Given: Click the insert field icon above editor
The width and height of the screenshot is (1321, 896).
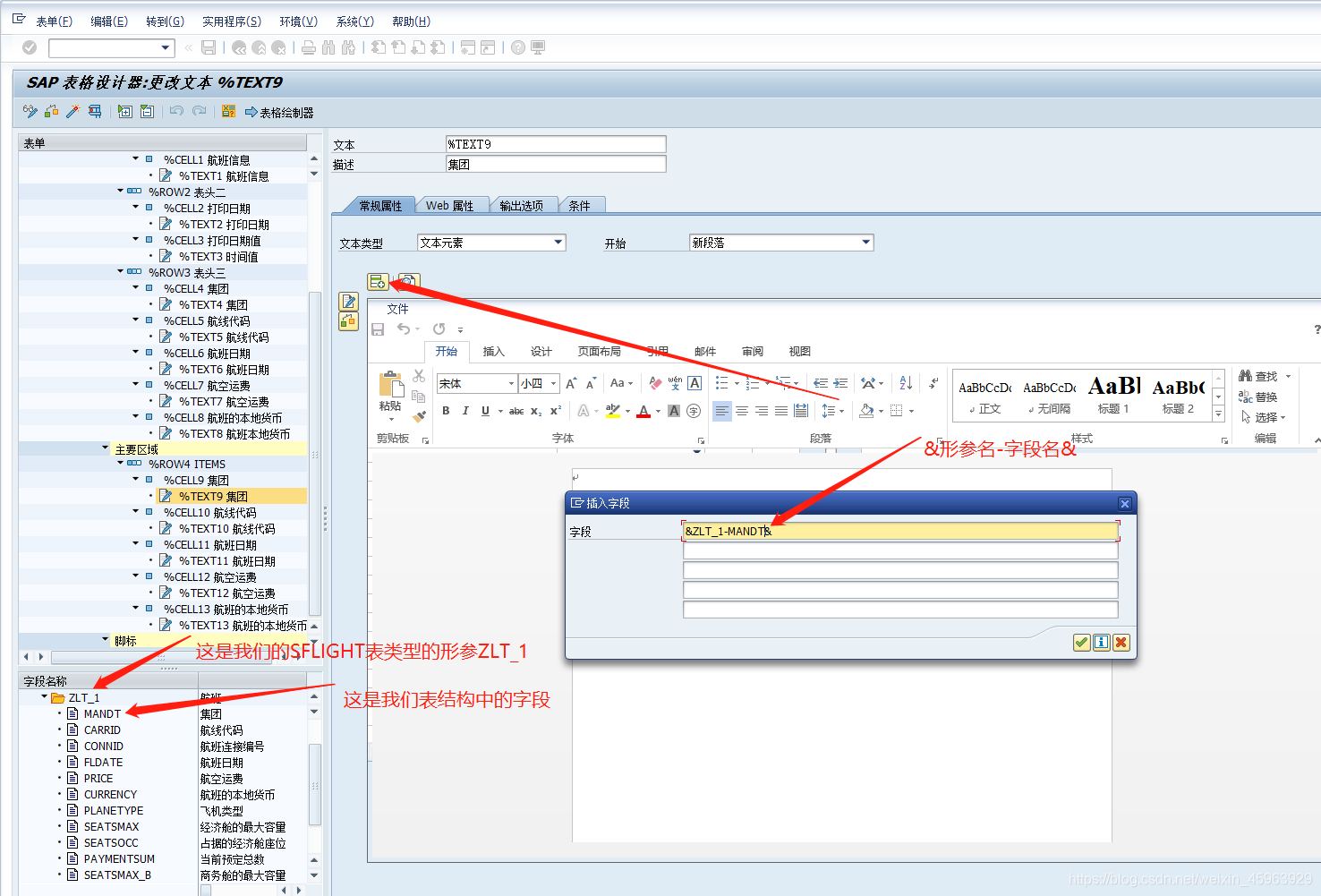Looking at the screenshot, I should coord(378,282).
